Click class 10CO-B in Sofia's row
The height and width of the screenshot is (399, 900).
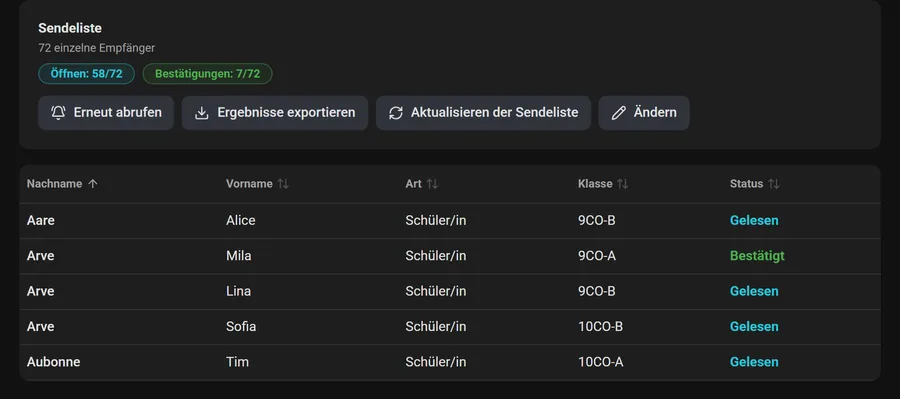click(600, 327)
